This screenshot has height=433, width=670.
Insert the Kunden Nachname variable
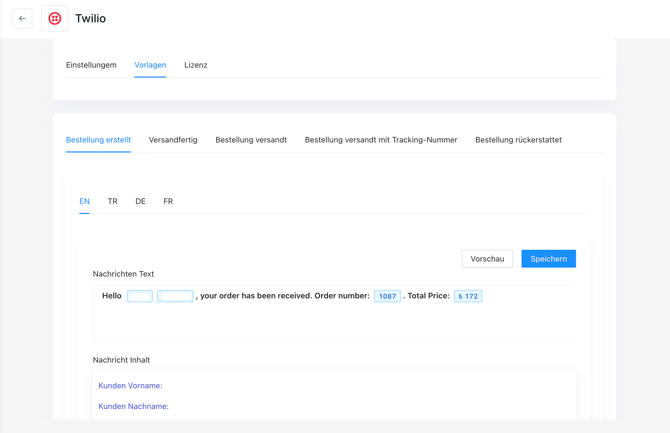click(x=133, y=406)
